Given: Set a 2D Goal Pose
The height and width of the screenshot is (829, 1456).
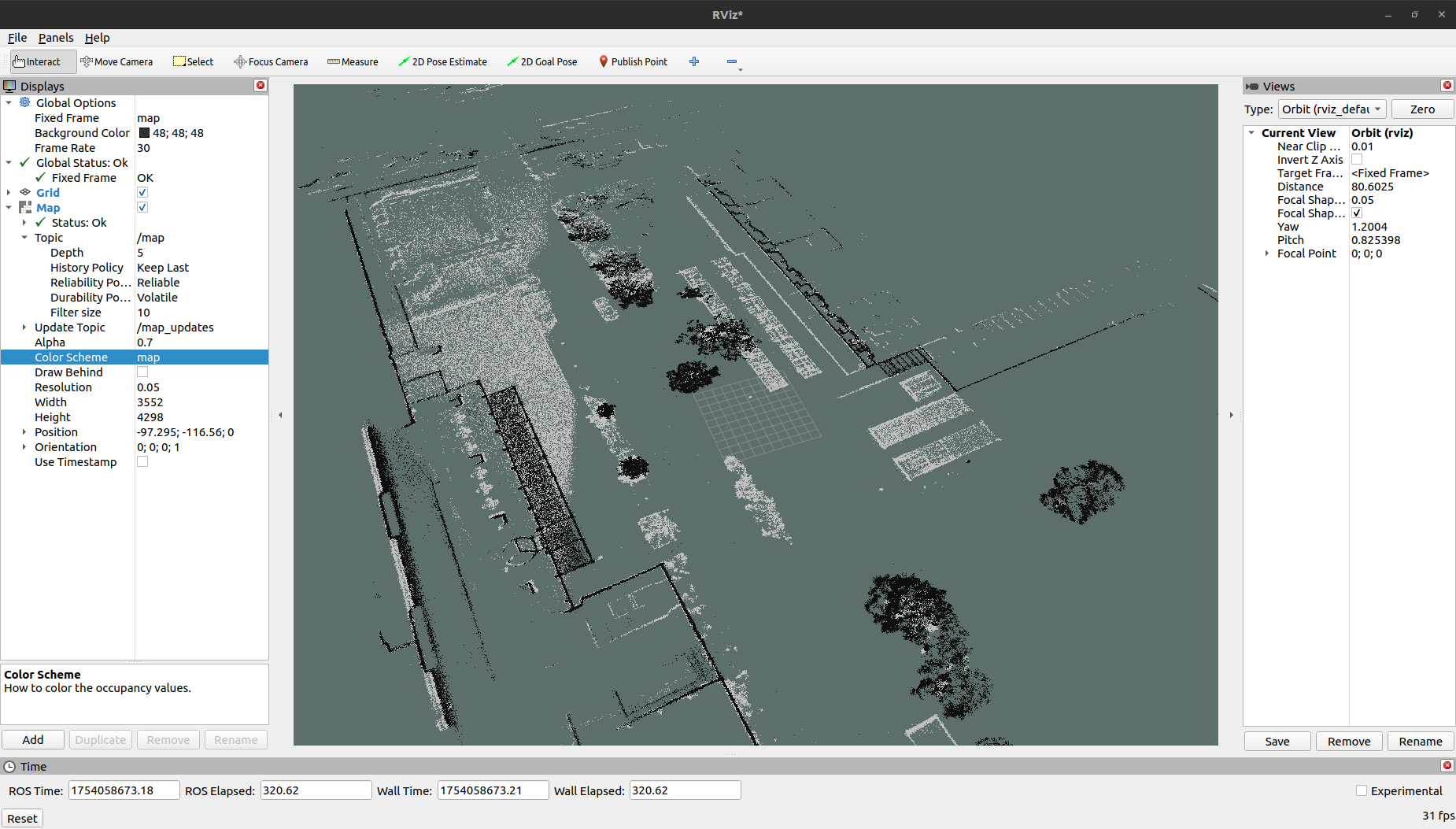Looking at the screenshot, I should (x=541, y=61).
